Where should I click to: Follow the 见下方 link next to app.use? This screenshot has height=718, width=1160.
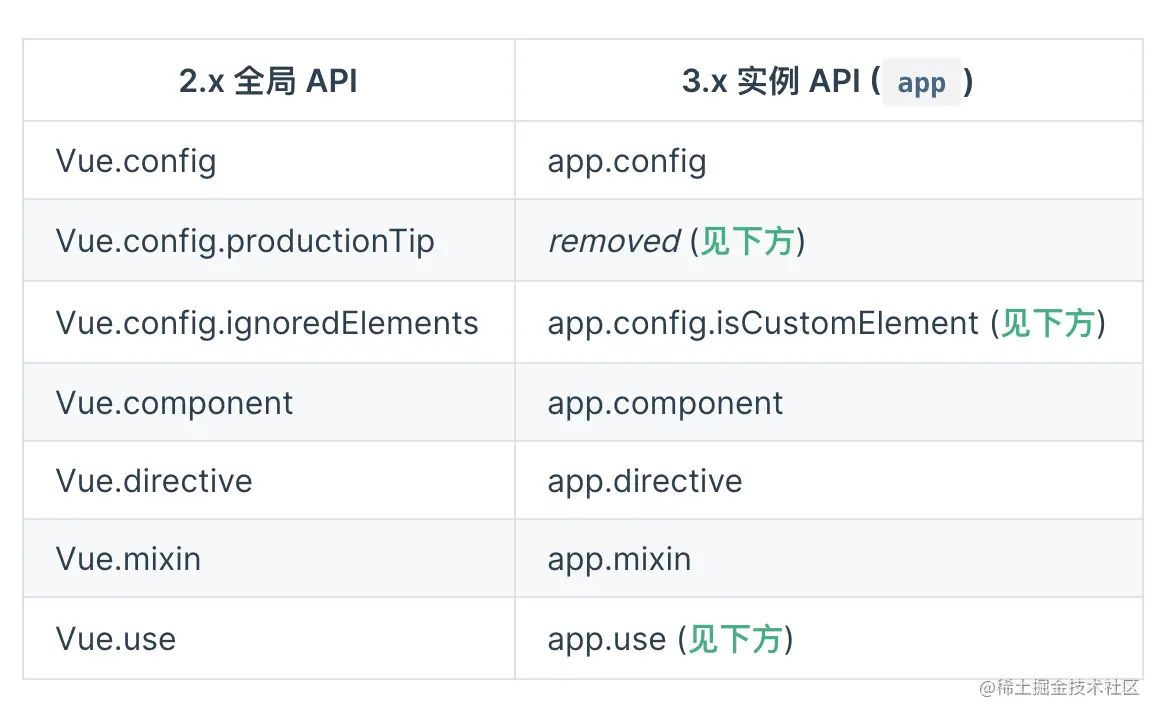735,639
